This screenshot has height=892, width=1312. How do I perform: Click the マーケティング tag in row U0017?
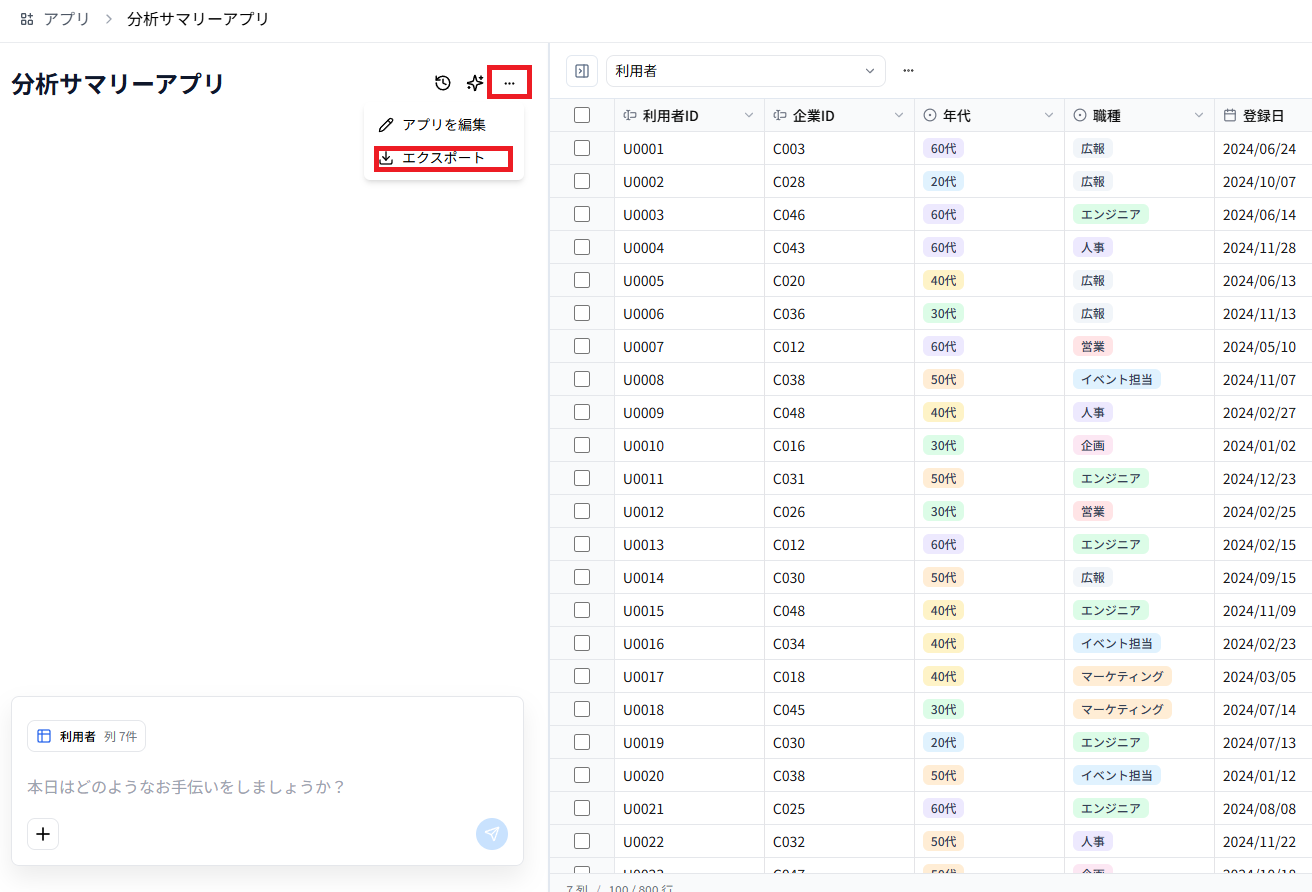coord(1122,676)
